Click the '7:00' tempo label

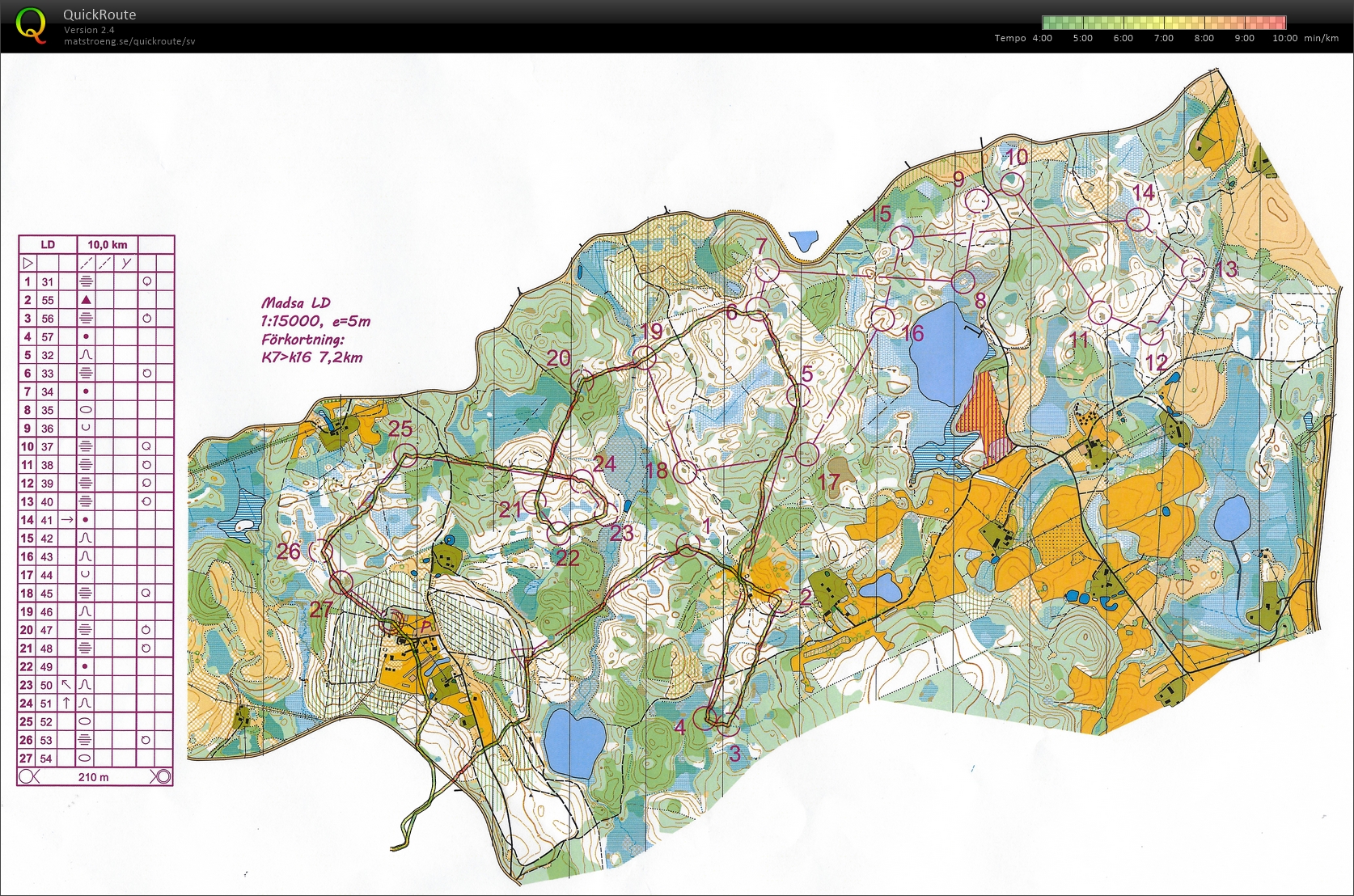click(x=1164, y=38)
